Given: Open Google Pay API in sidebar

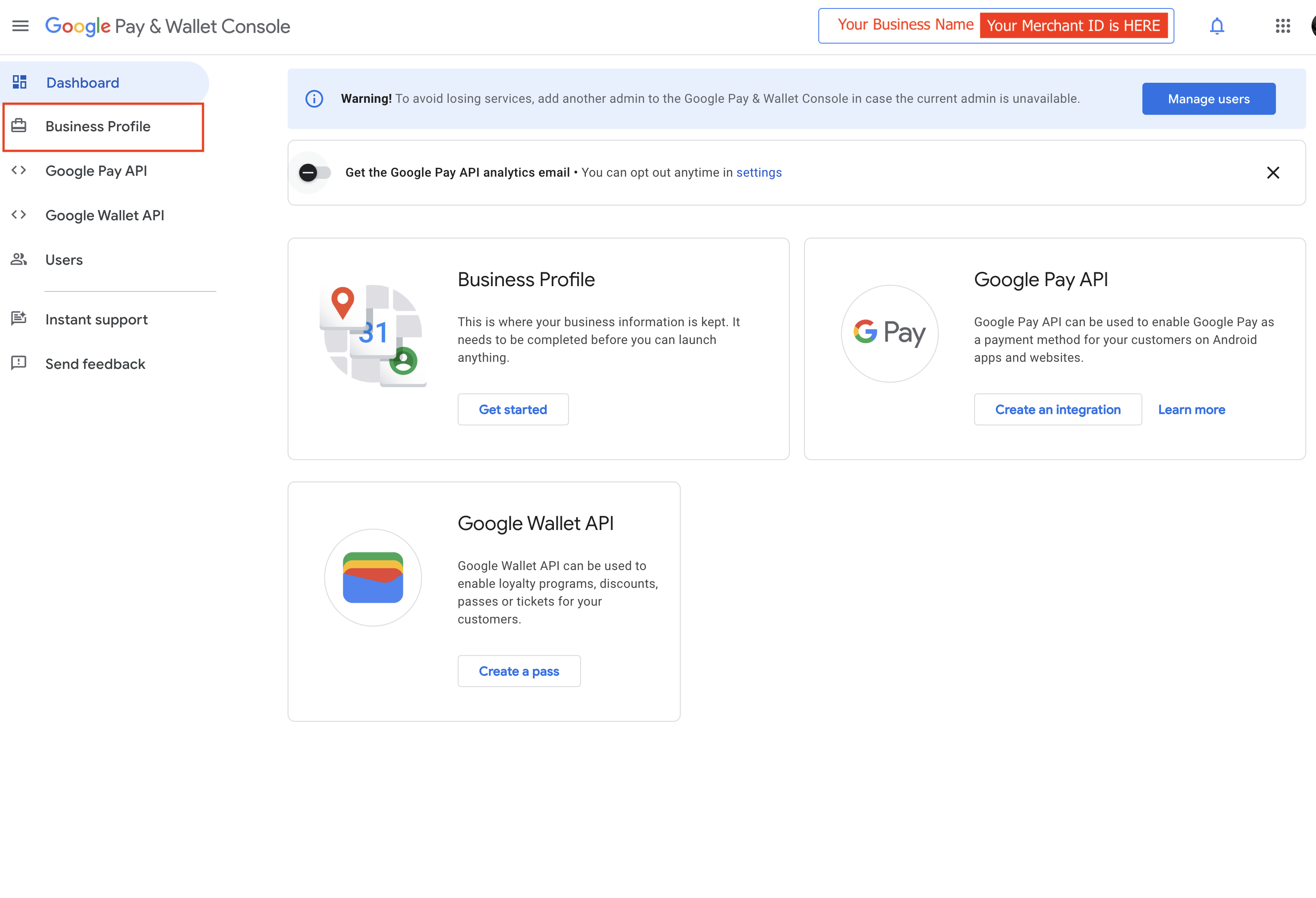Looking at the screenshot, I should coord(96,171).
